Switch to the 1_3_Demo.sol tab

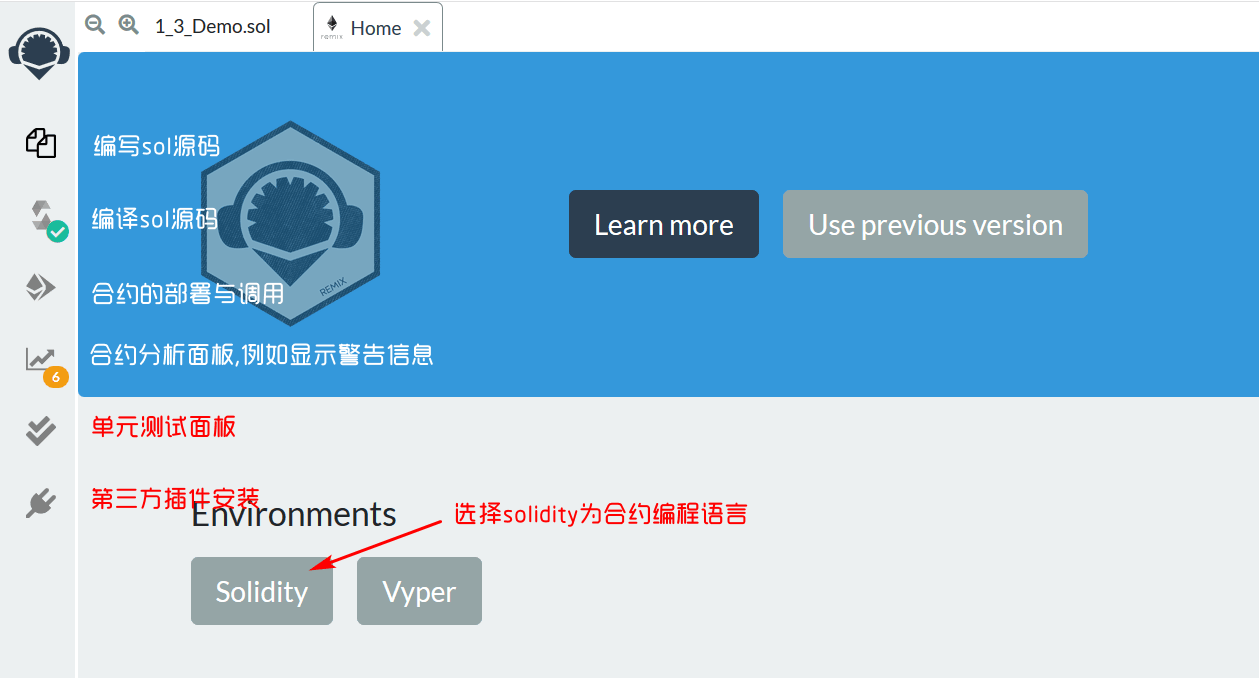(212, 27)
